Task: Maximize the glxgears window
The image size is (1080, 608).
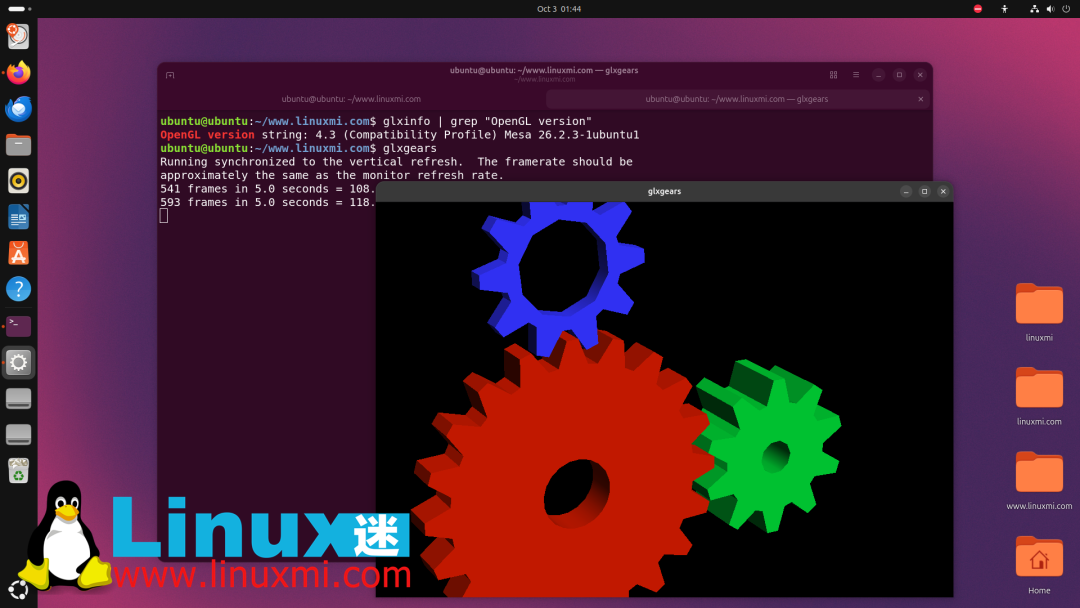Action: point(924,191)
